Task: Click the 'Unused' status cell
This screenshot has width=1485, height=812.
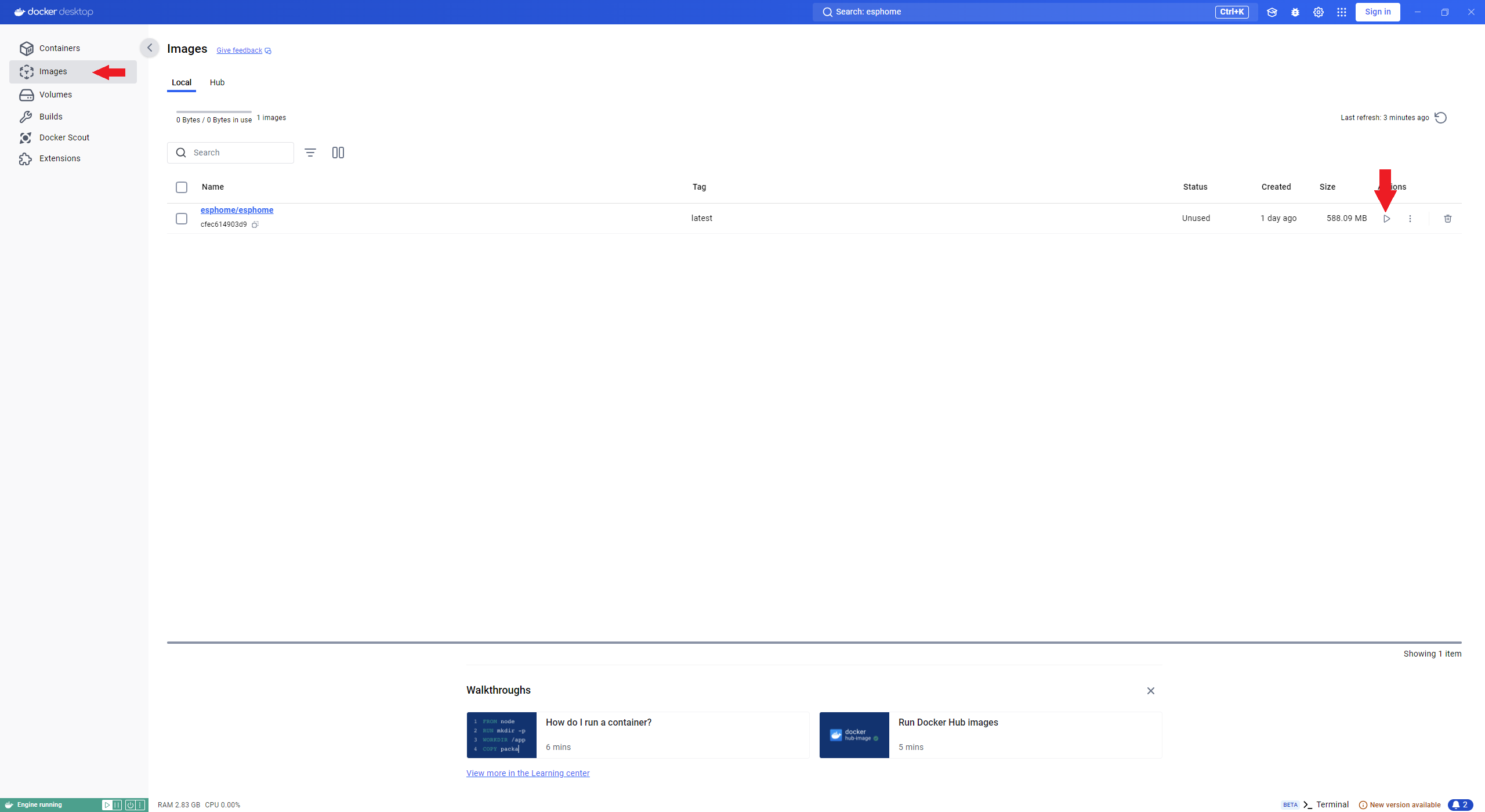Action: point(1196,218)
